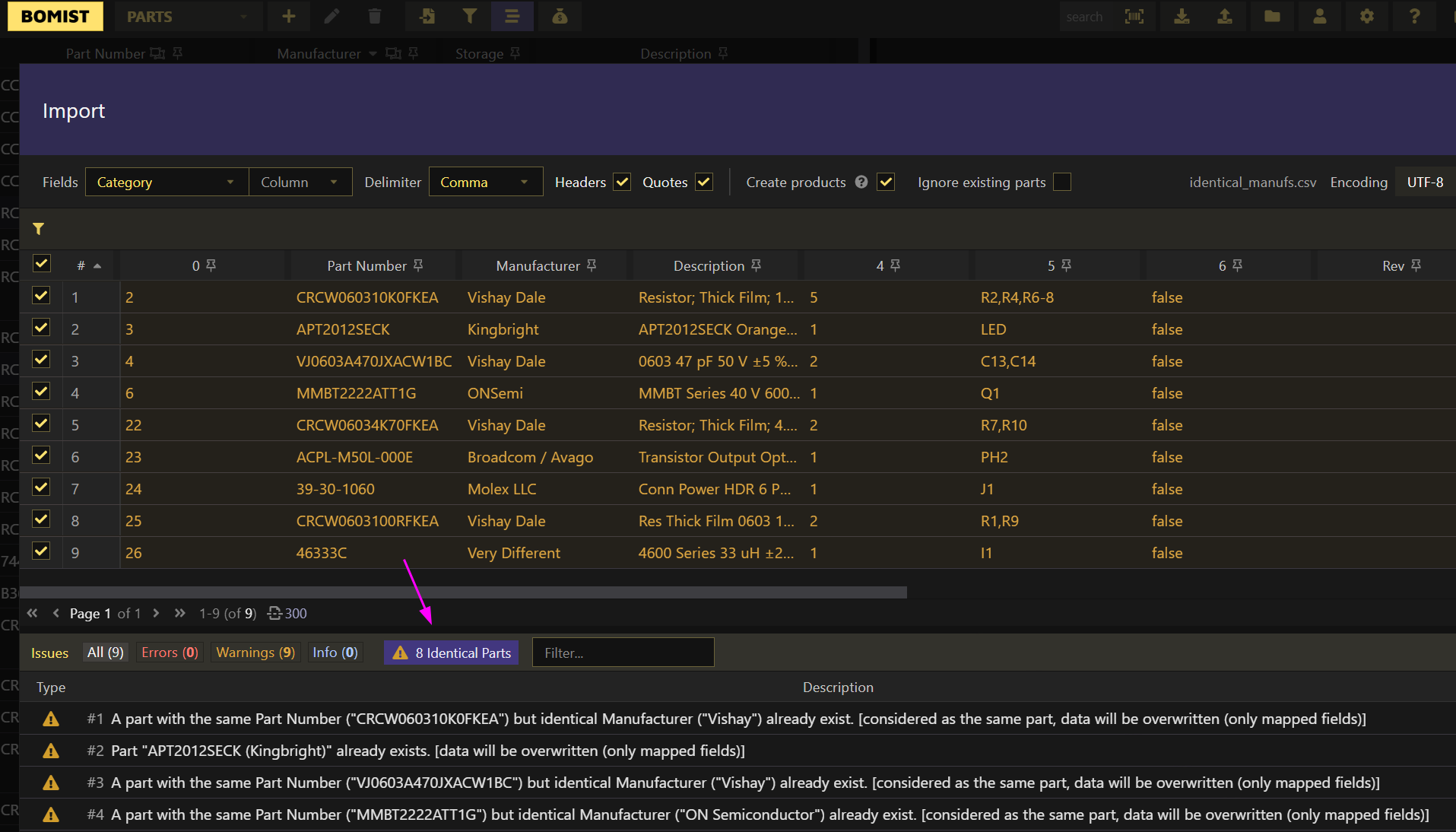Open the Category fields dropdown
Image resolution: width=1456 pixels, height=832 pixels.
pyautogui.click(x=167, y=183)
